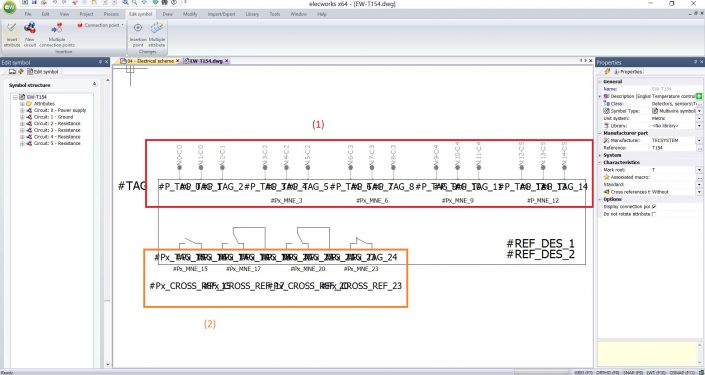
Task: Toggle the Display connection points checkbox
Action: pyautogui.click(x=654, y=206)
